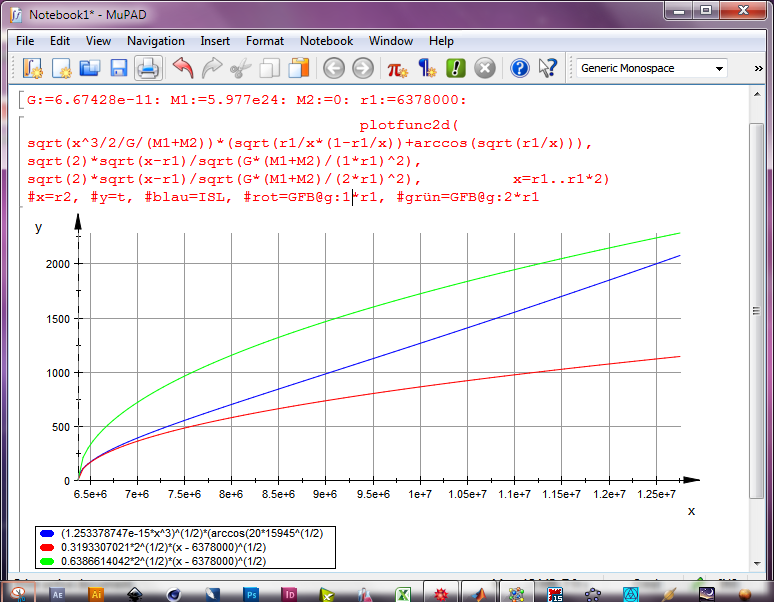The height and width of the screenshot is (602, 774).
Task: Expand toolbar overflow chevron
Action: click(x=759, y=69)
